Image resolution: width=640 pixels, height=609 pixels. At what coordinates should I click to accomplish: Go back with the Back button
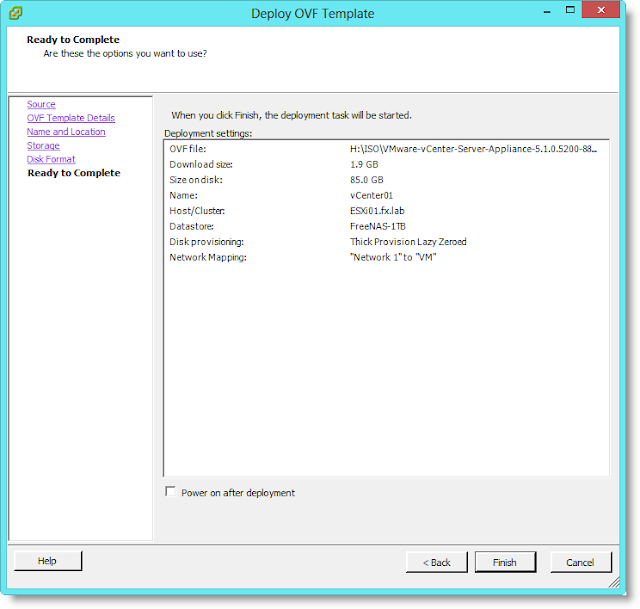pyautogui.click(x=437, y=562)
